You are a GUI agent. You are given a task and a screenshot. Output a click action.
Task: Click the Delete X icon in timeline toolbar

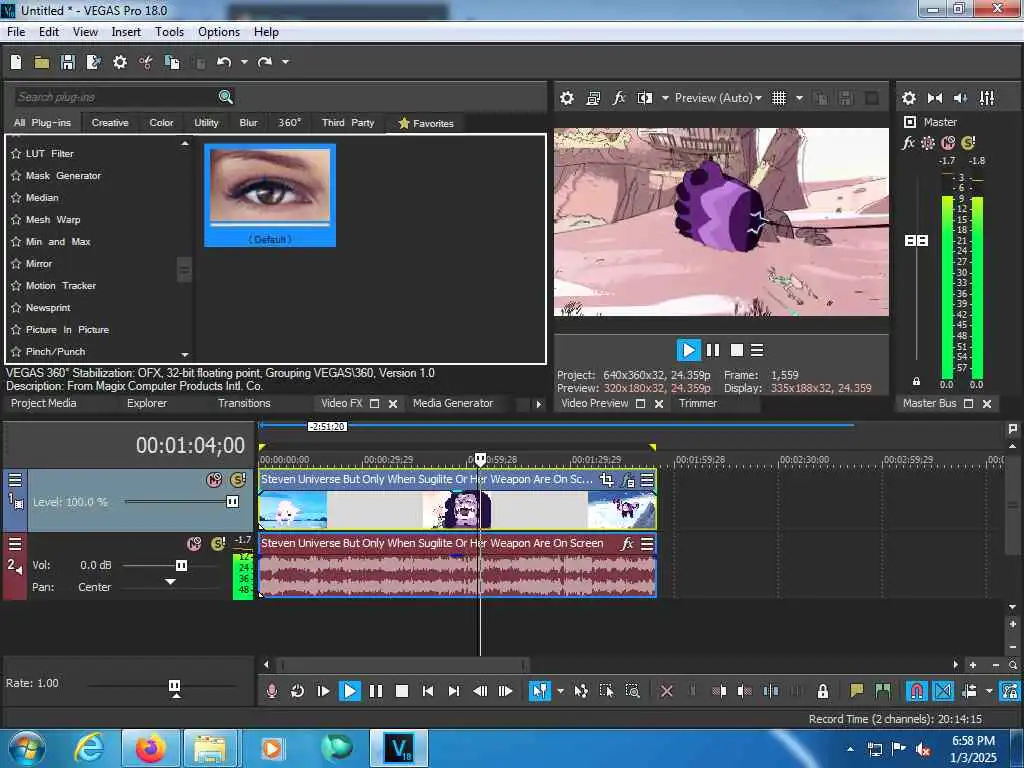(x=666, y=691)
